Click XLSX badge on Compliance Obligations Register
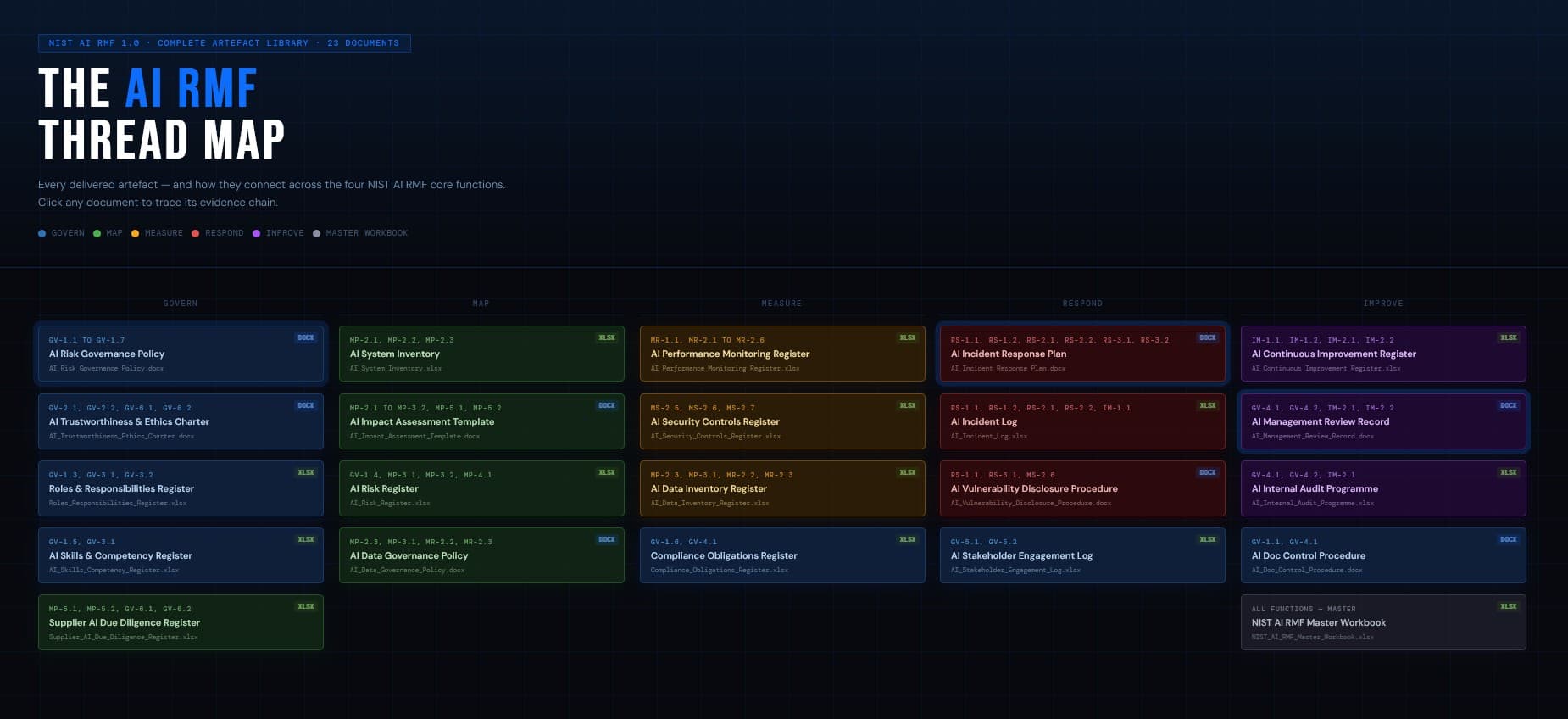The image size is (1568, 719). coord(908,539)
